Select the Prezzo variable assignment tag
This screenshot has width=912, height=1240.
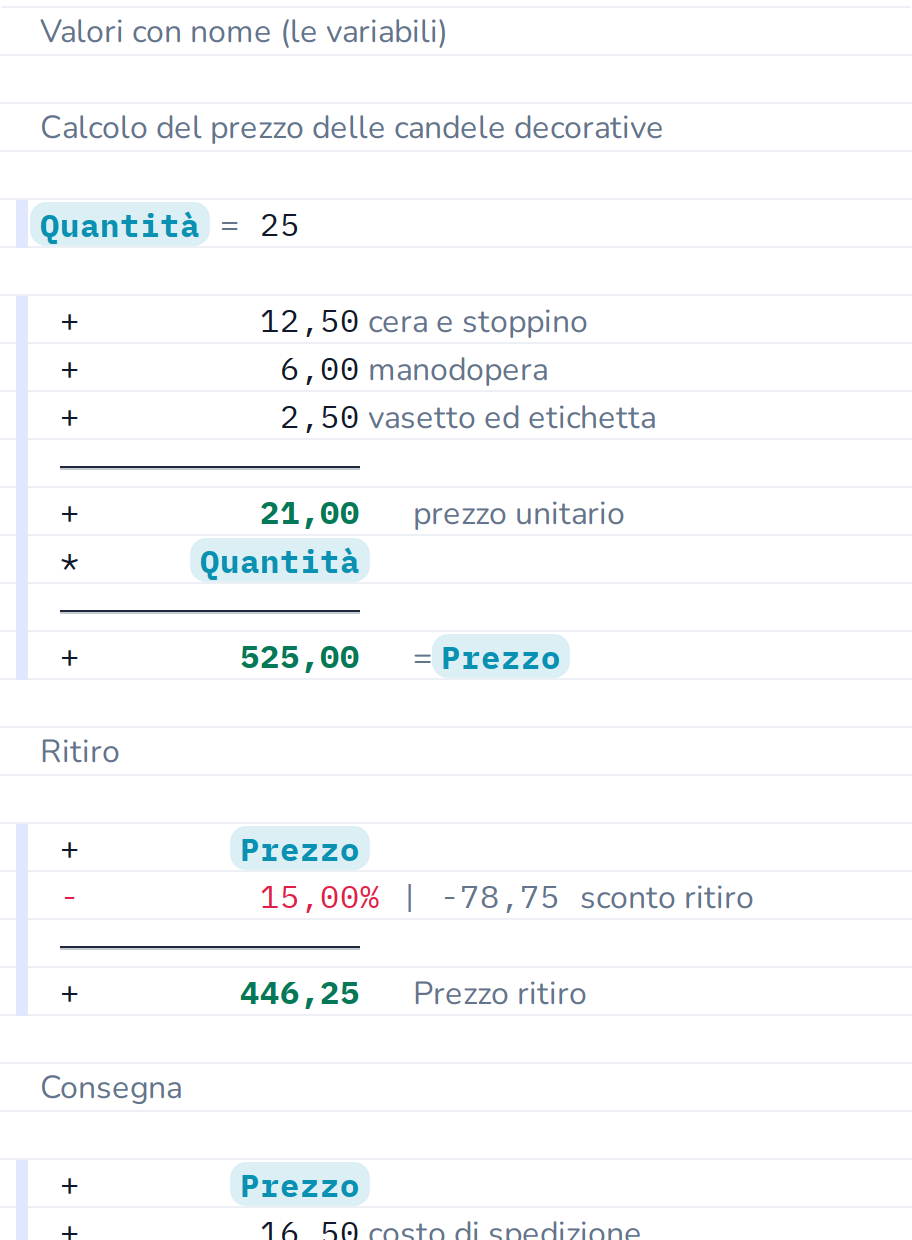coord(501,658)
